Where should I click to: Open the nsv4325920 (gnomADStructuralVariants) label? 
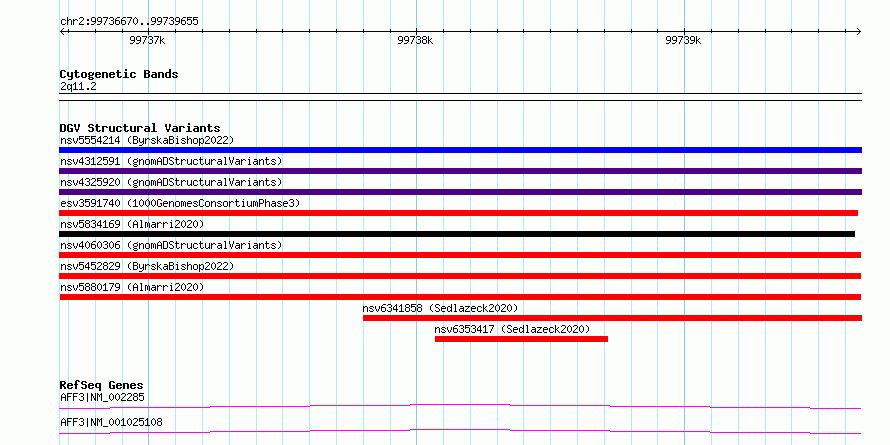tap(171, 182)
